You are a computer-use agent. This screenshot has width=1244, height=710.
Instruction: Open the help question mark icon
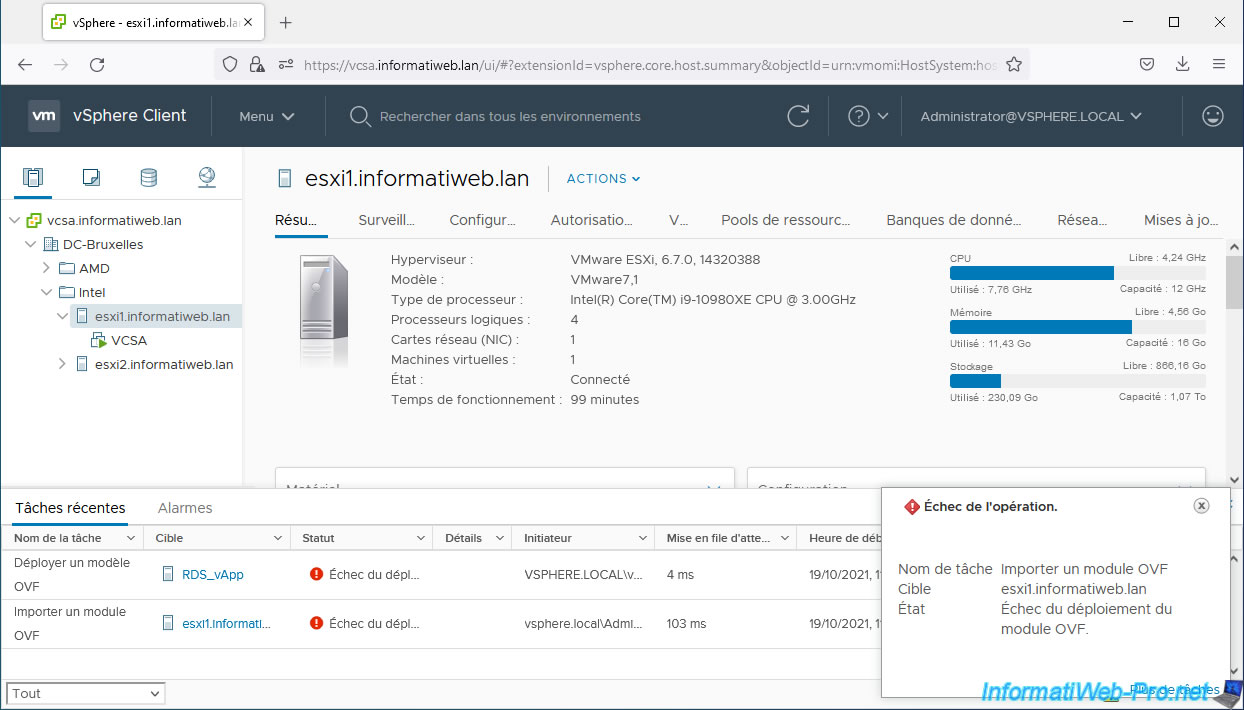click(858, 116)
